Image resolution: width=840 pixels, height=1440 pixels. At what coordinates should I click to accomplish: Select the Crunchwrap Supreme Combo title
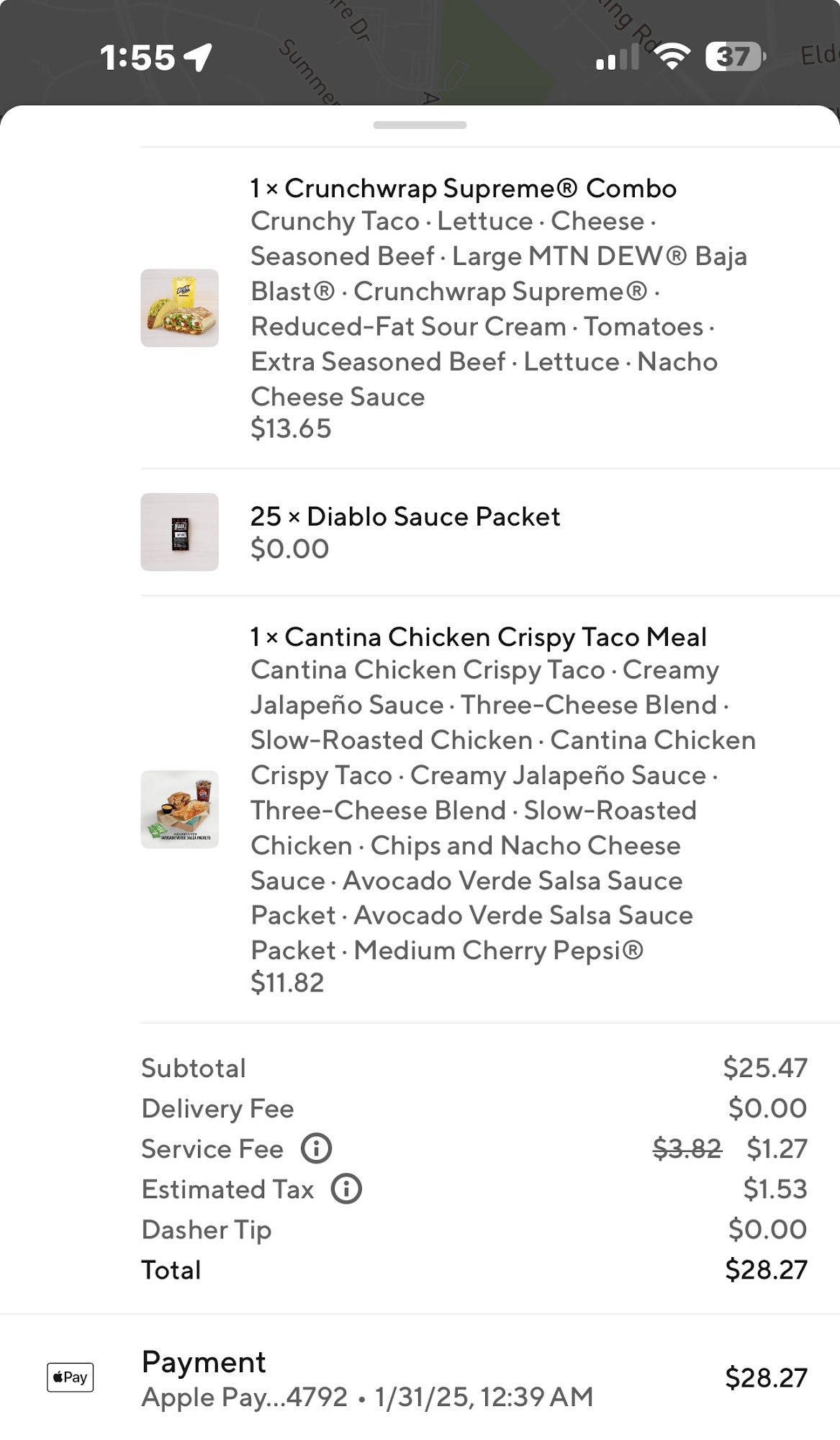click(x=463, y=189)
